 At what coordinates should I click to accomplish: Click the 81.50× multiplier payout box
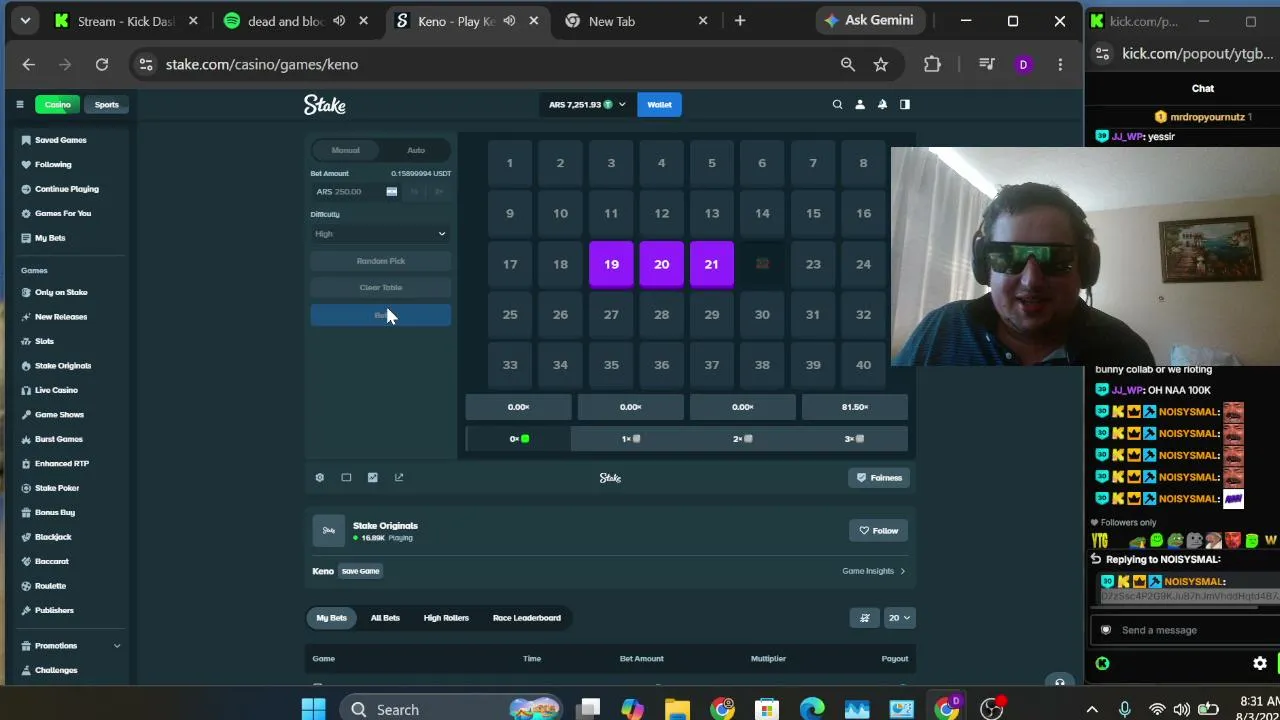[x=855, y=407]
